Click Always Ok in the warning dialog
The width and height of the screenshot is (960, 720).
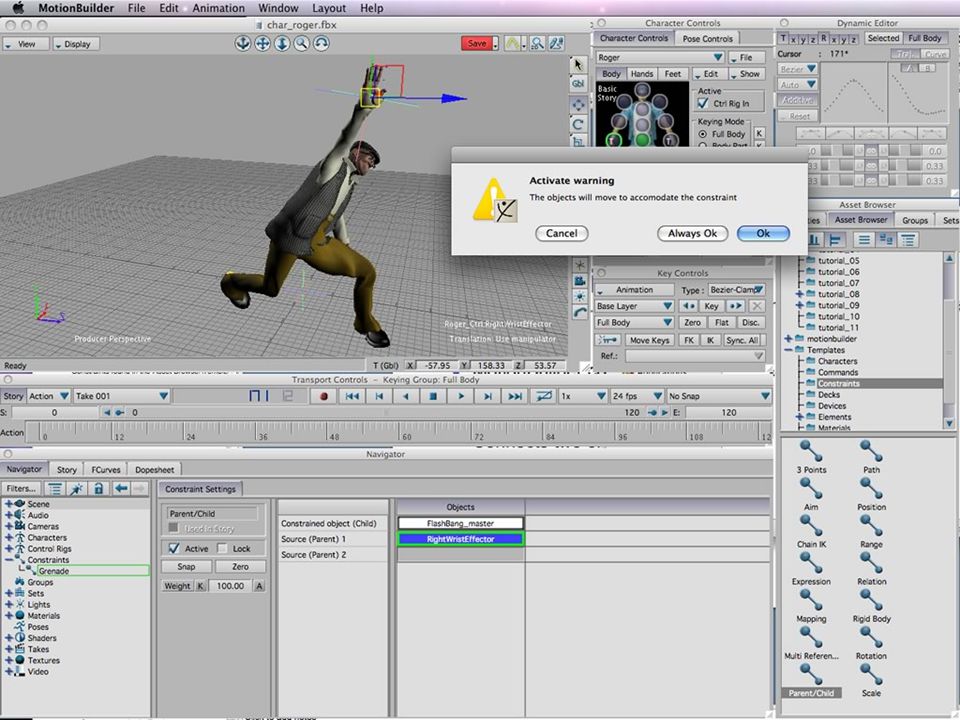pos(692,233)
